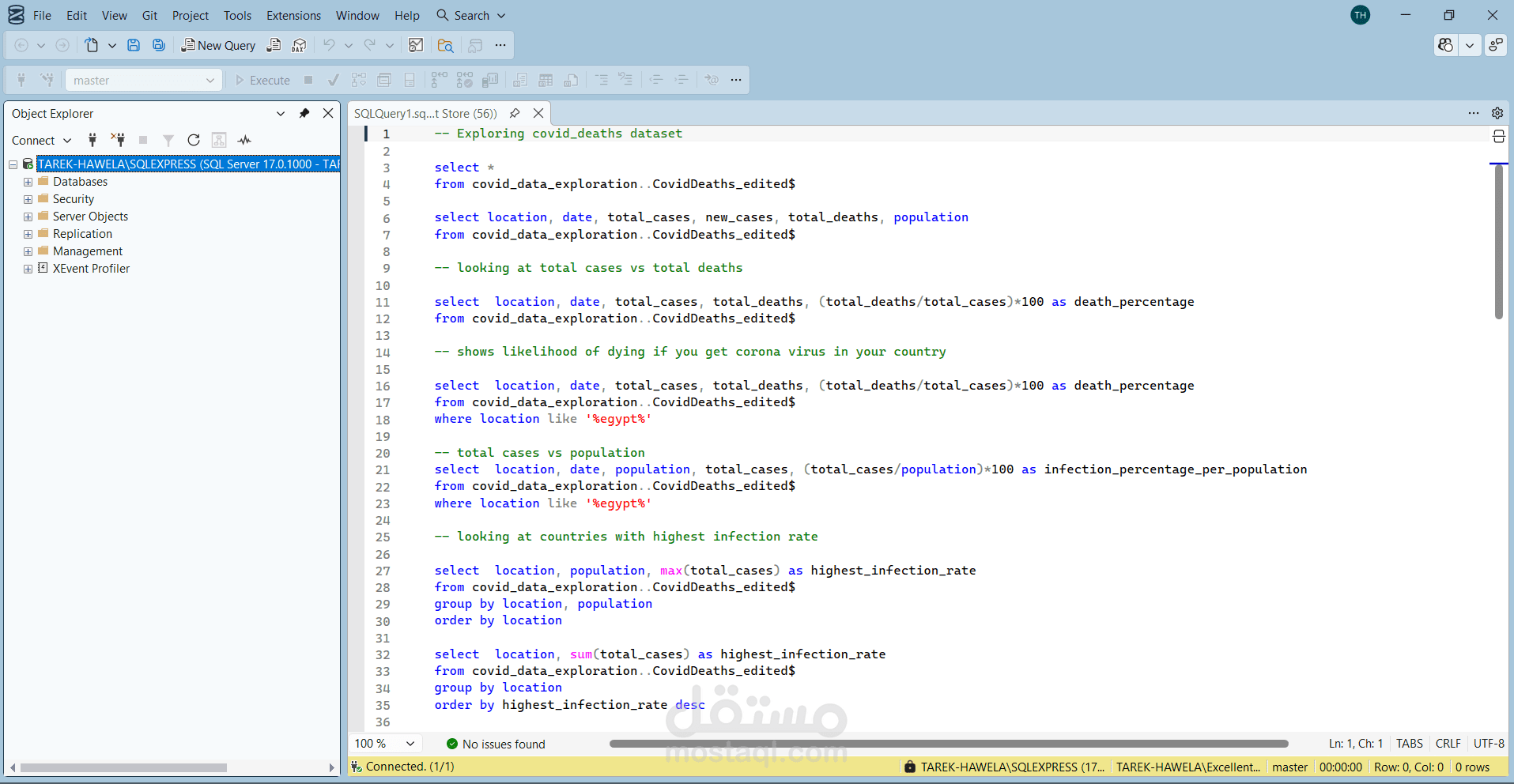This screenshot has width=1514, height=784.
Task: Open the Extensions menu
Action: pos(293,15)
